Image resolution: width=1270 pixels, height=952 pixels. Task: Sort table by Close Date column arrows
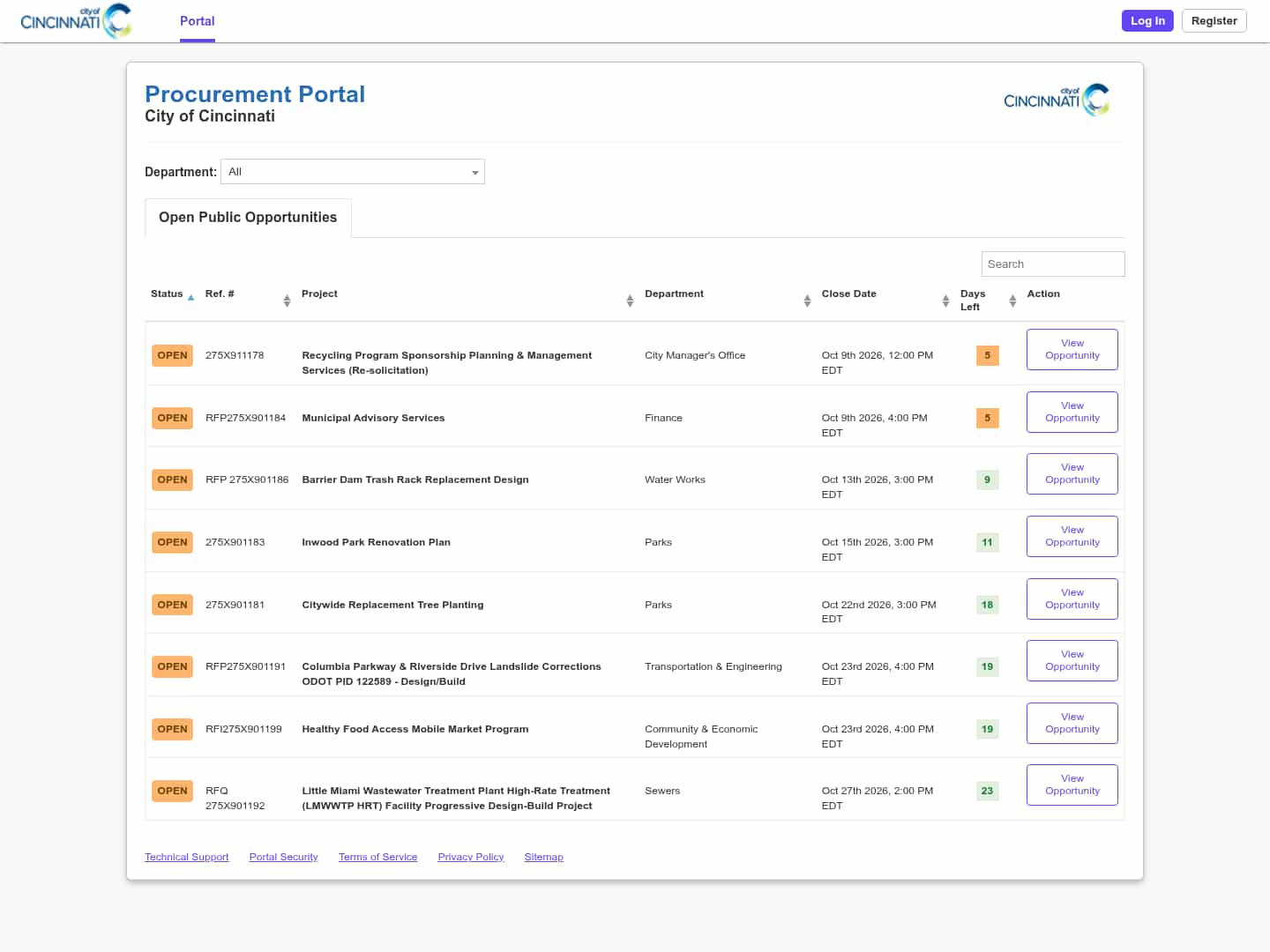tap(945, 301)
